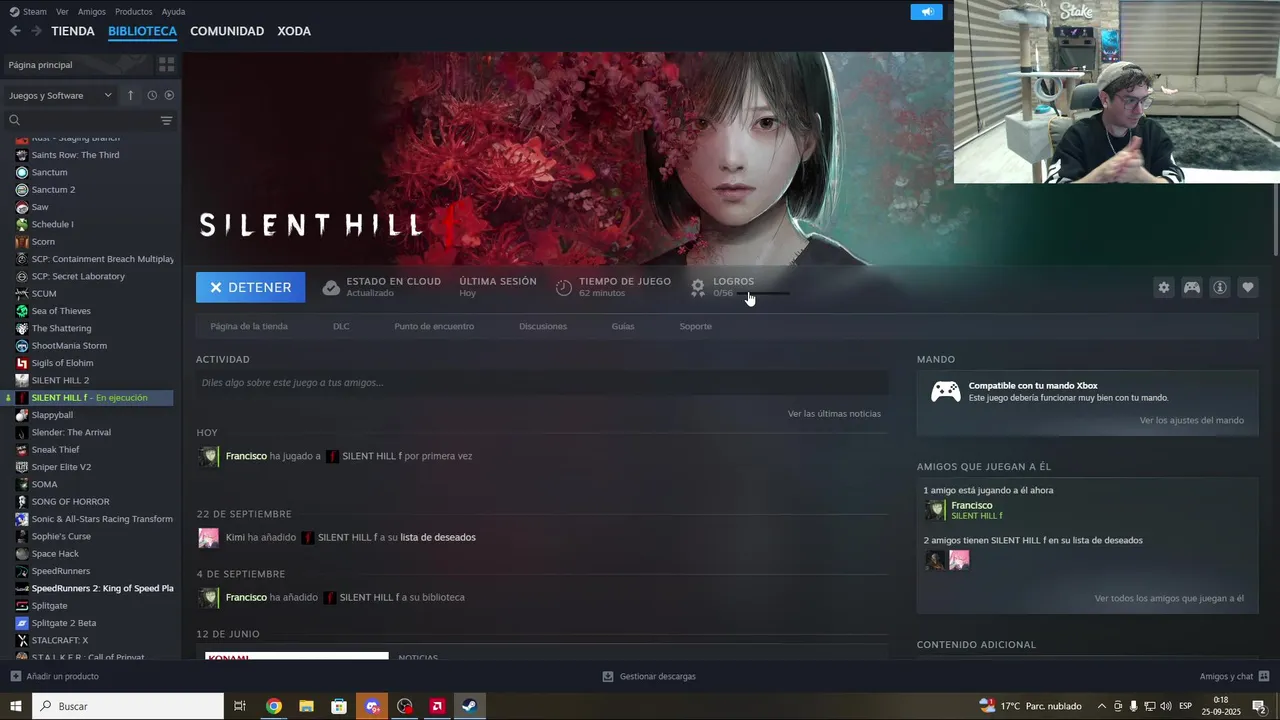Screen dimensions: 1280x720
Task: Switch library to grid collections view
Action: pyautogui.click(x=166, y=64)
